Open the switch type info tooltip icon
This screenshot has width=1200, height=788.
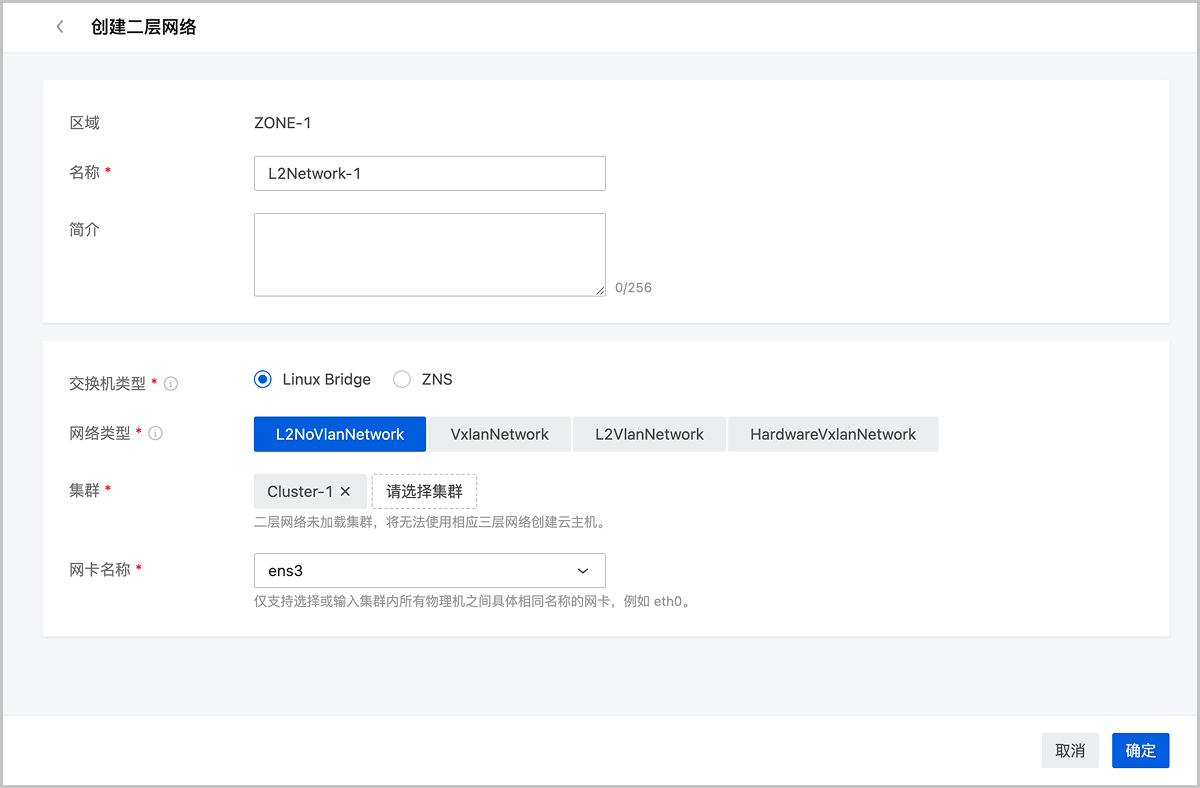(171, 384)
